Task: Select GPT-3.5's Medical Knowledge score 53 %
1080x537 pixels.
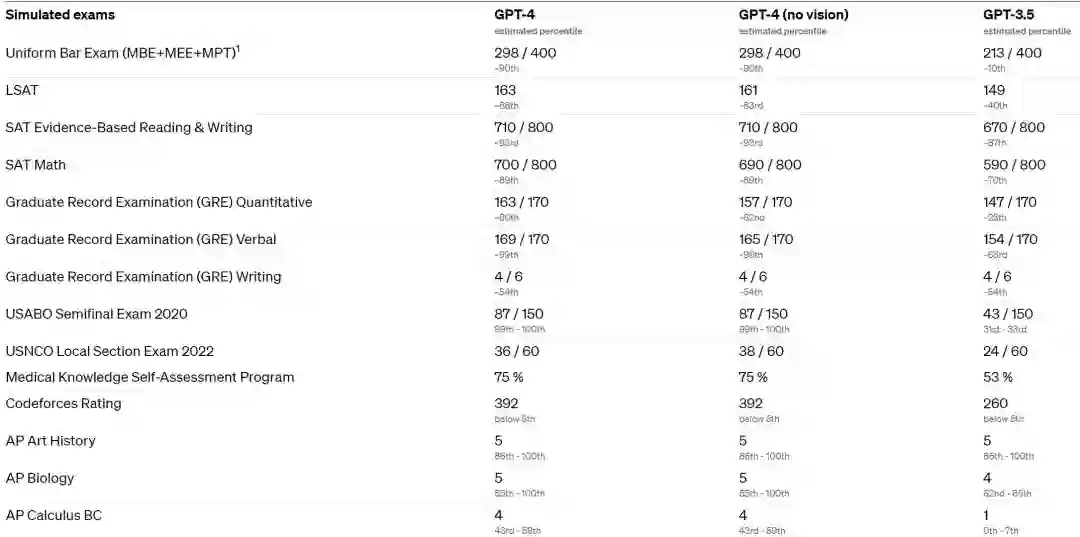Action: click(998, 378)
